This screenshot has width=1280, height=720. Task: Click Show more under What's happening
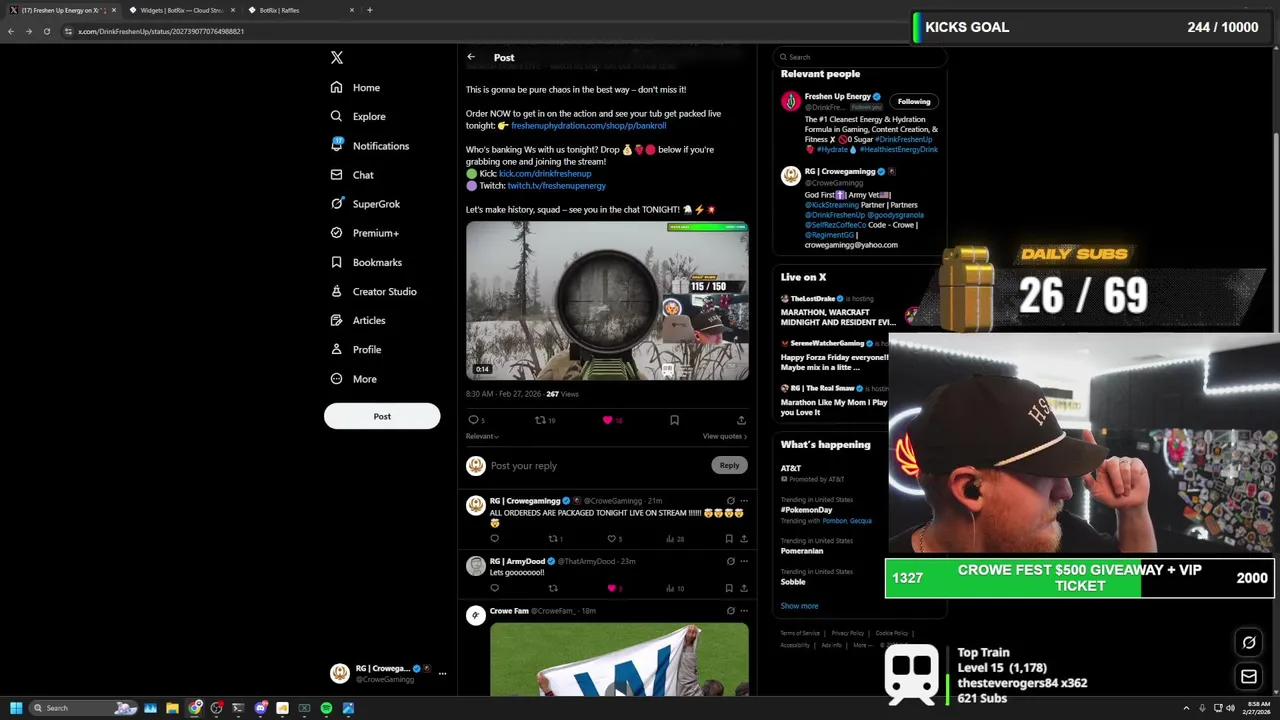(x=799, y=606)
